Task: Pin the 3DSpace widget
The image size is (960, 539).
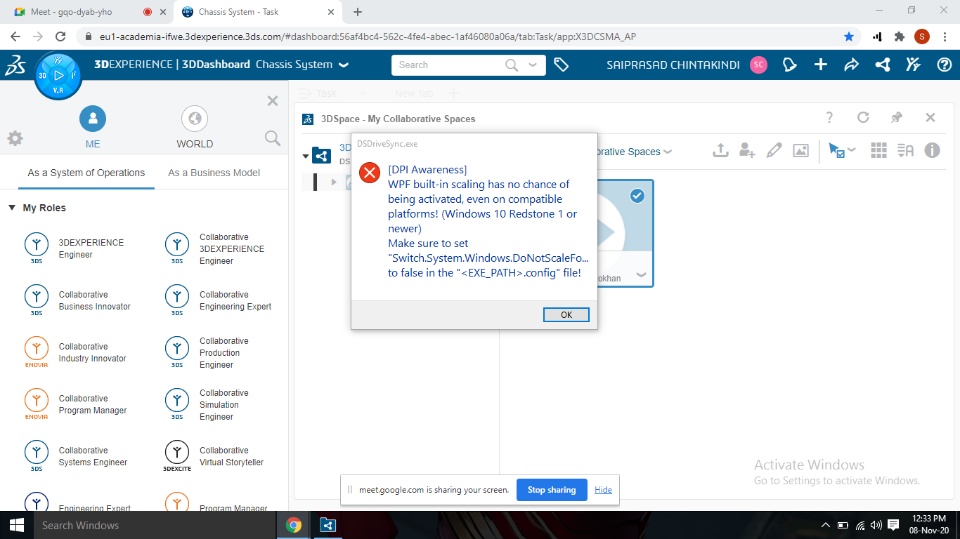Action: [896, 118]
